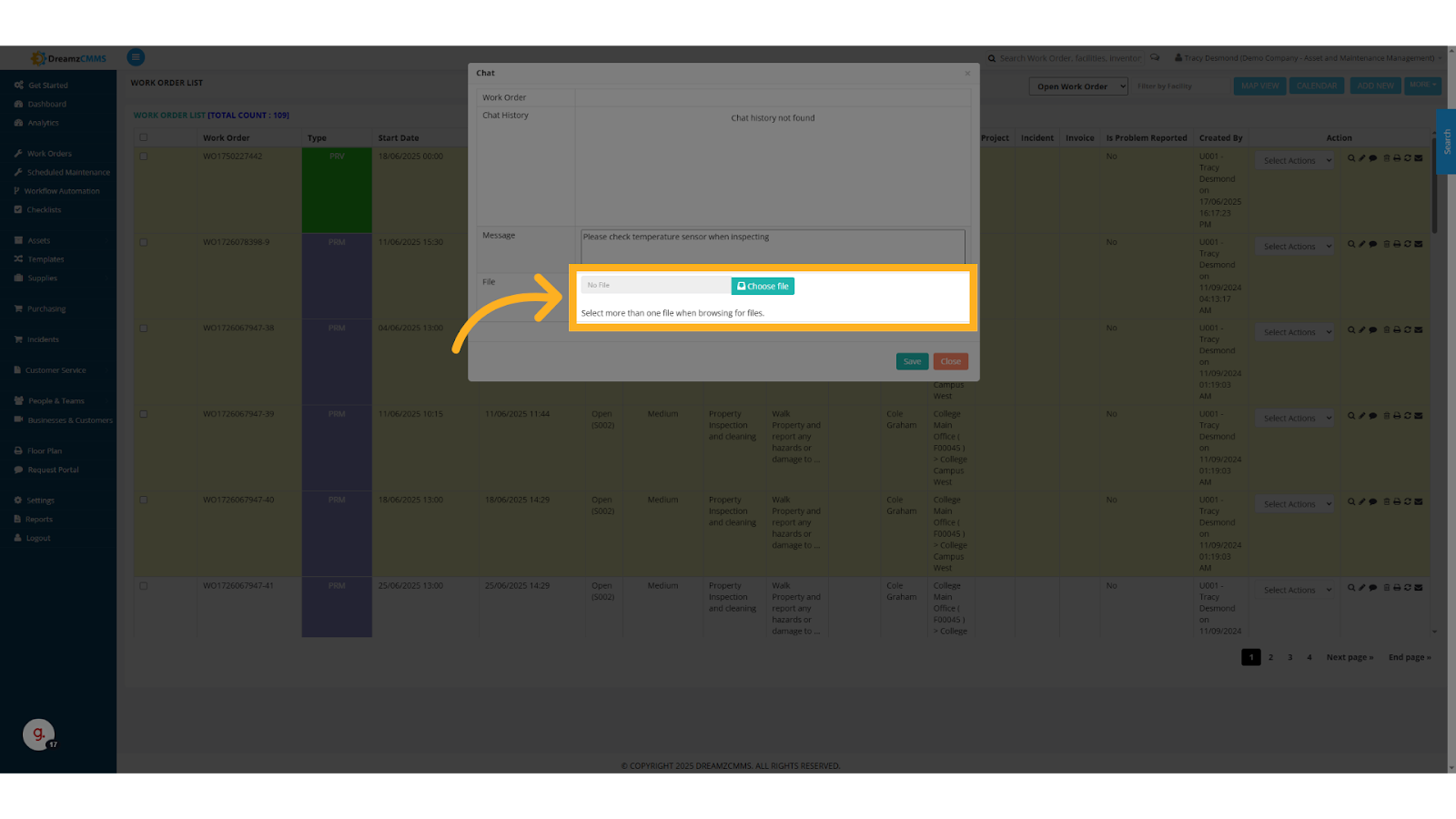Go to Dashboard in sidebar

coord(40,105)
